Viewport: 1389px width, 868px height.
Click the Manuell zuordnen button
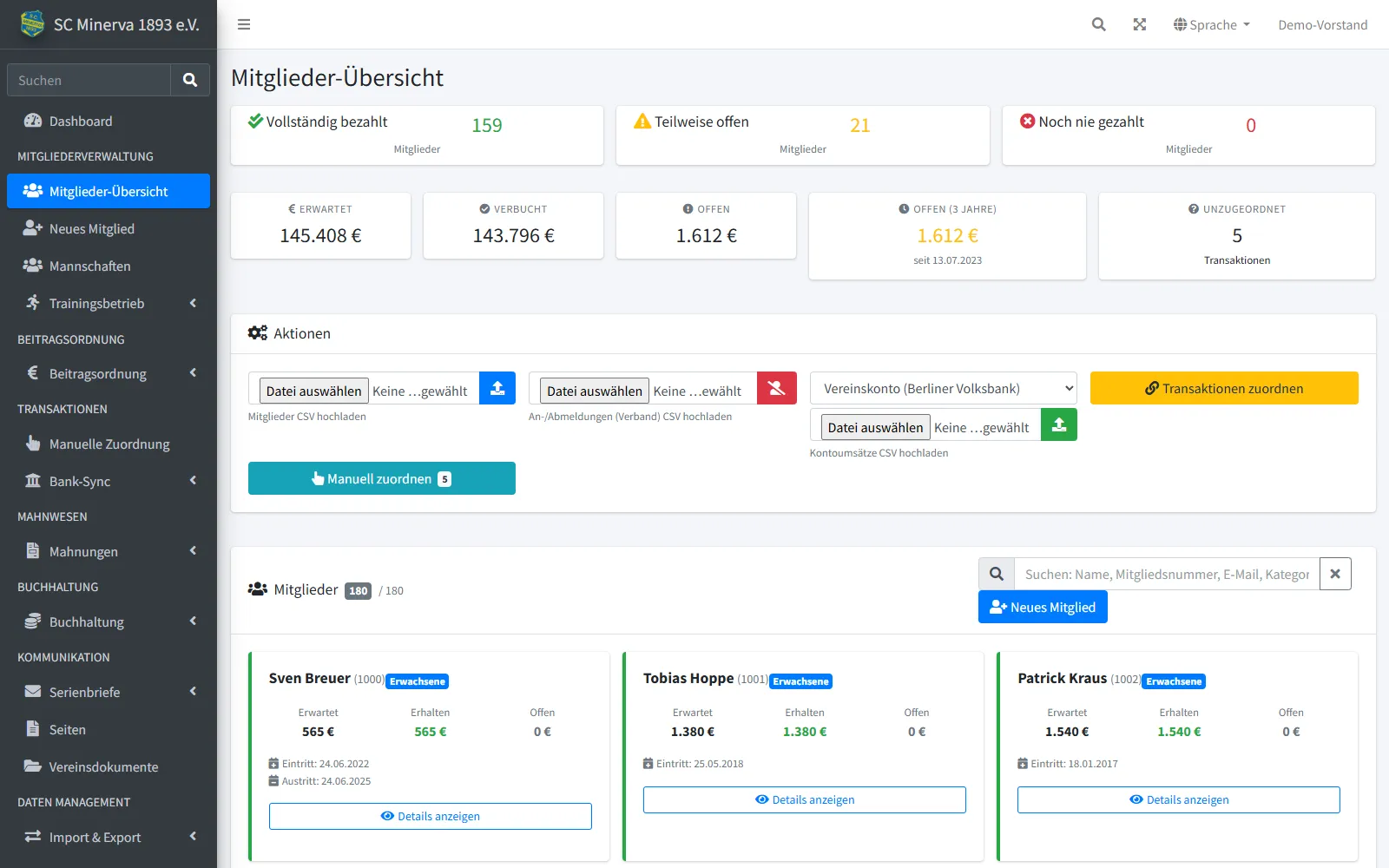(x=382, y=478)
